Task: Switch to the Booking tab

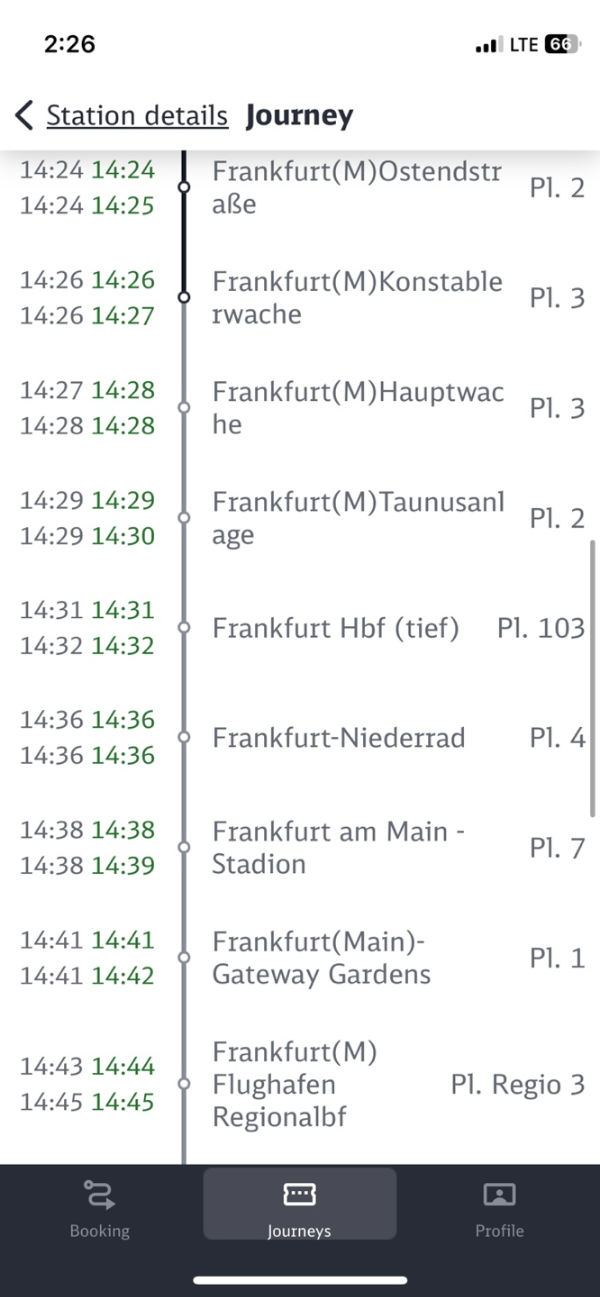Action: click(x=99, y=1205)
